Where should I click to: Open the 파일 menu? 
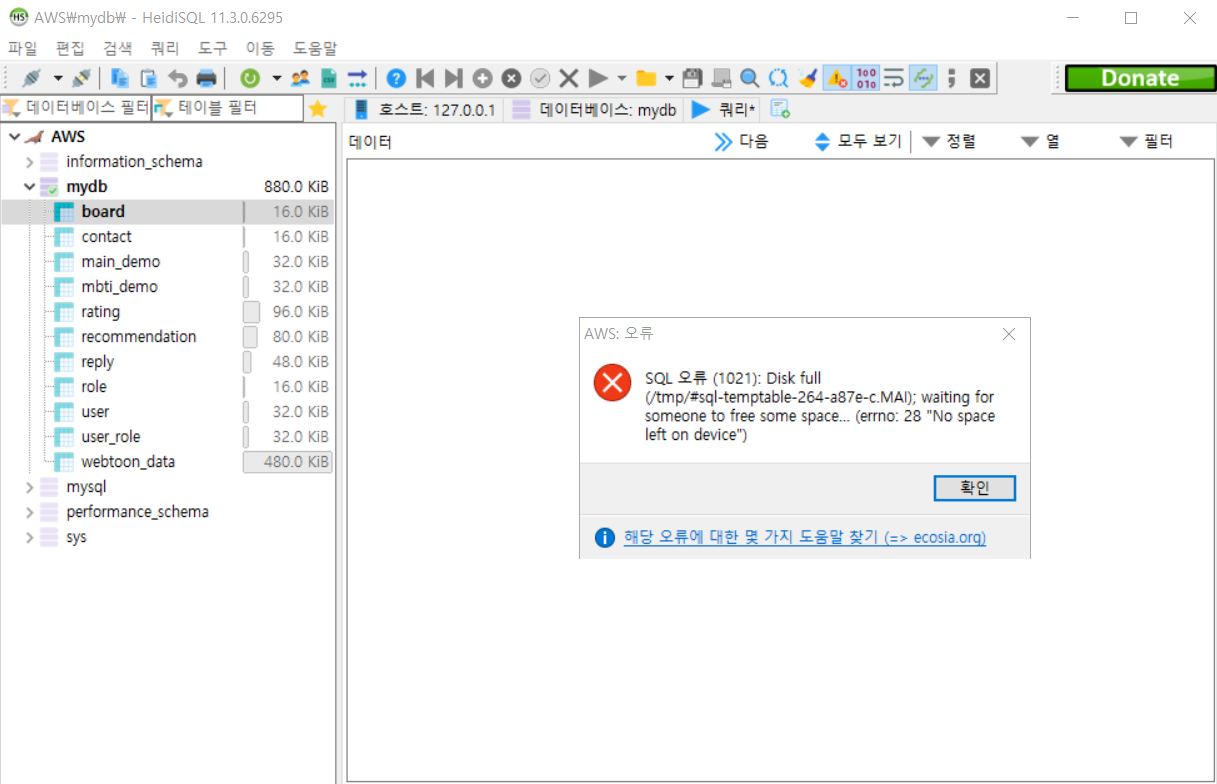(x=23, y=48)
